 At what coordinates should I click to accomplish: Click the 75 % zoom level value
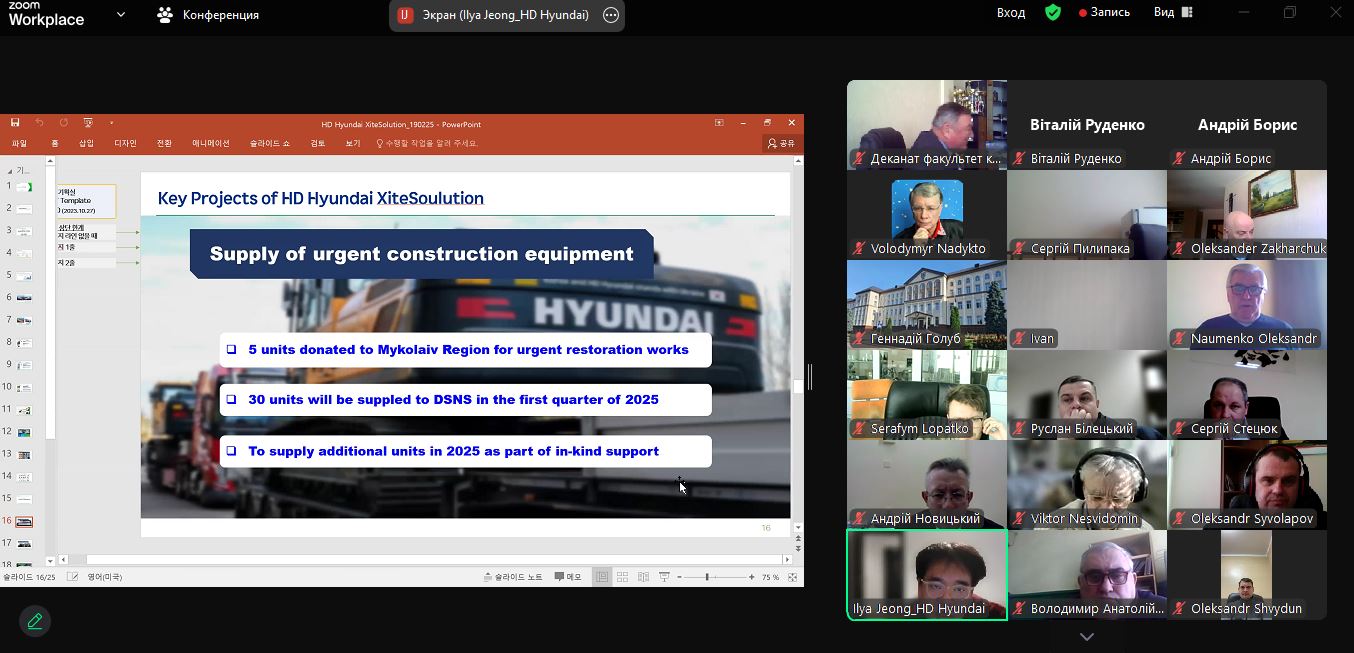coord(771,577)
